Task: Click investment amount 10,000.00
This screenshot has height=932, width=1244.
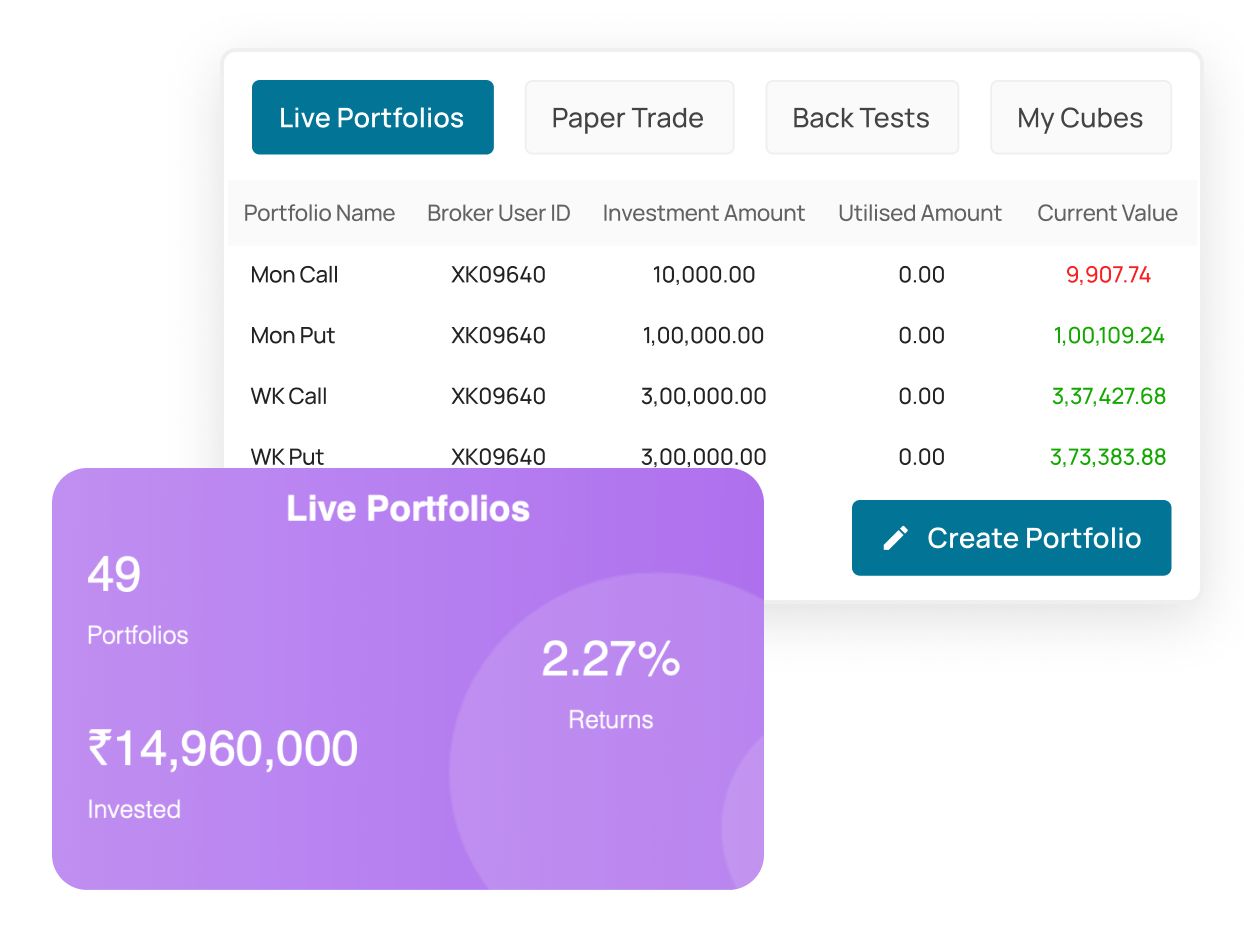Action: click(704, 274)
